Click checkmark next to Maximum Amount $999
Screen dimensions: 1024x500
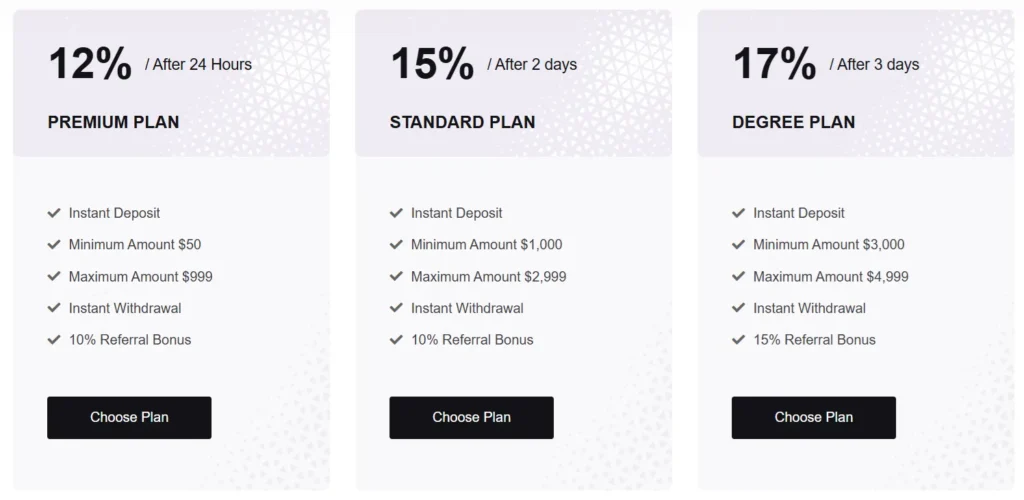54,276
